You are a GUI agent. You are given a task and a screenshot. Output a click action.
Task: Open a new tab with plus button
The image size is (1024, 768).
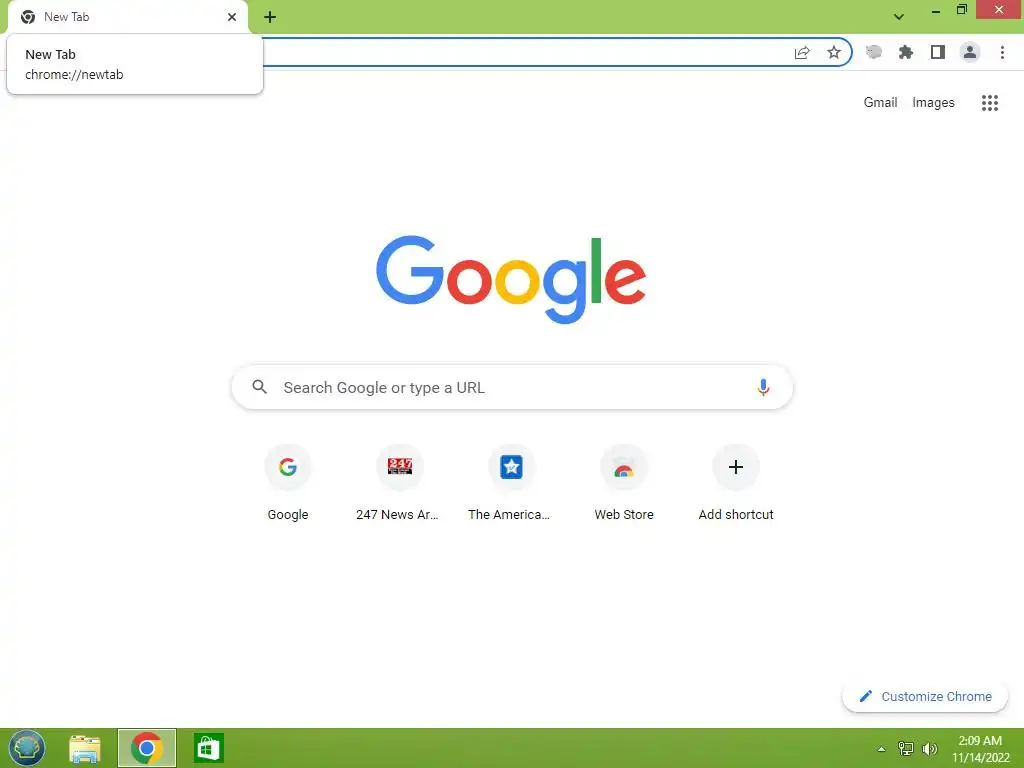click(270, 17)
